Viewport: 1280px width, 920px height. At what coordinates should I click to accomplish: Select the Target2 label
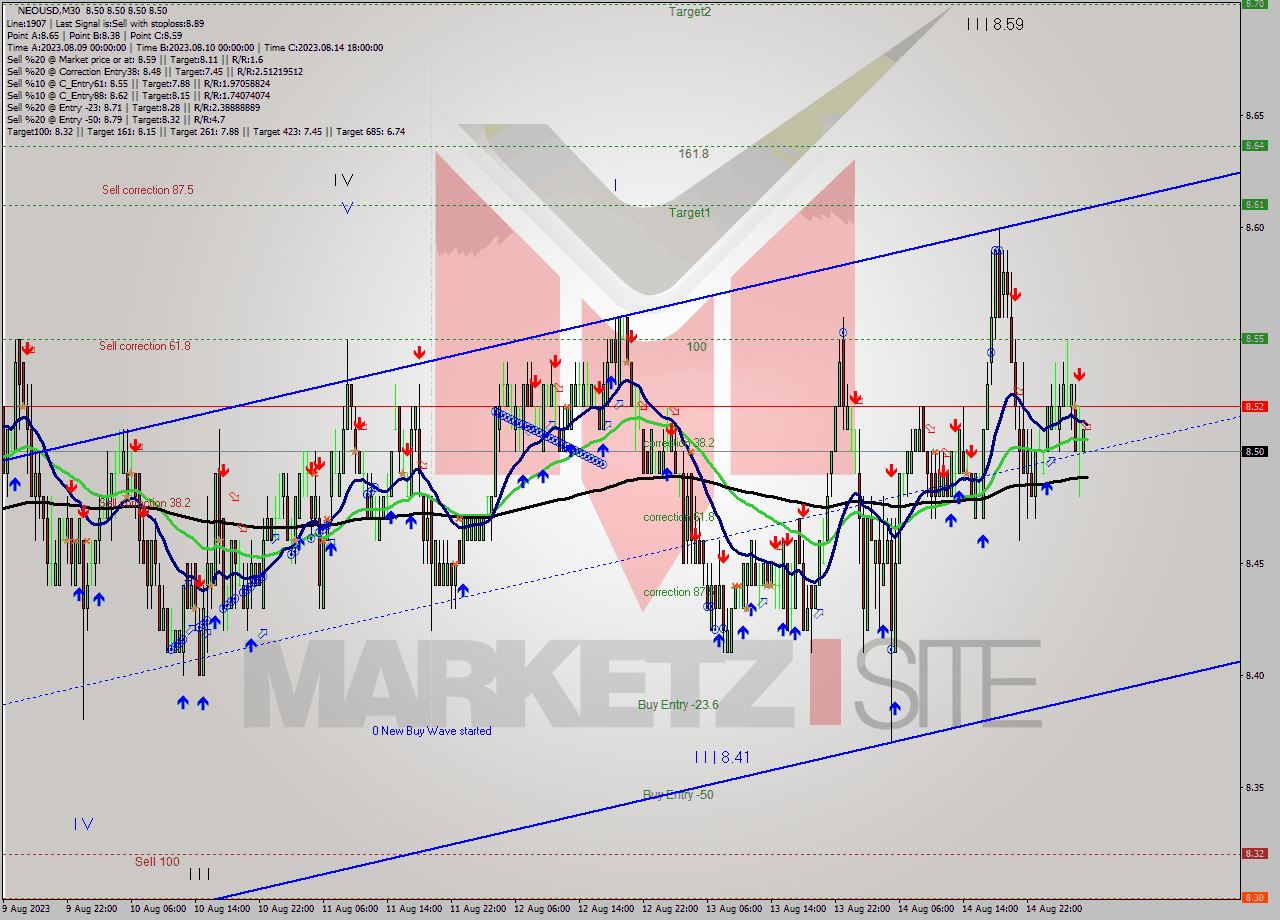(690, 12)
